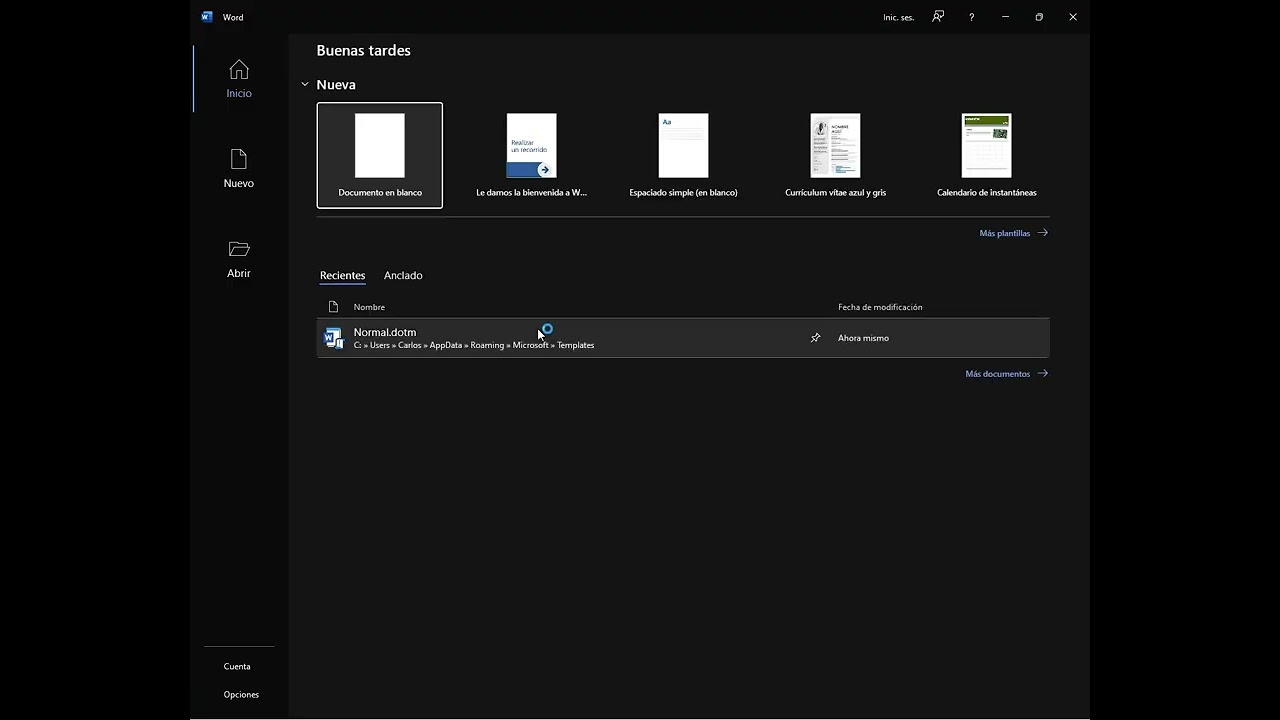Sort the list by Nombre column
1280x720 pixels.
pyautogui.click(x=369, y=307)
